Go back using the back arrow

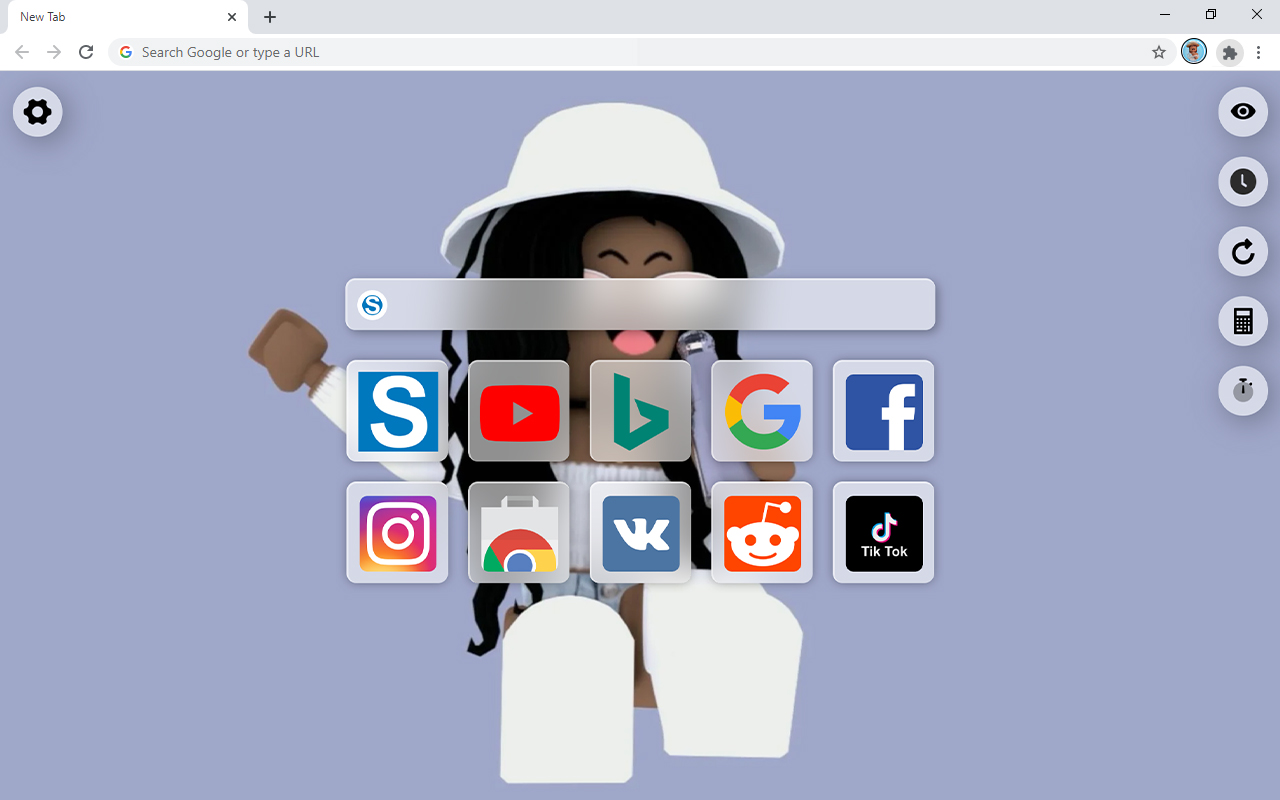[x=22, y=52]
